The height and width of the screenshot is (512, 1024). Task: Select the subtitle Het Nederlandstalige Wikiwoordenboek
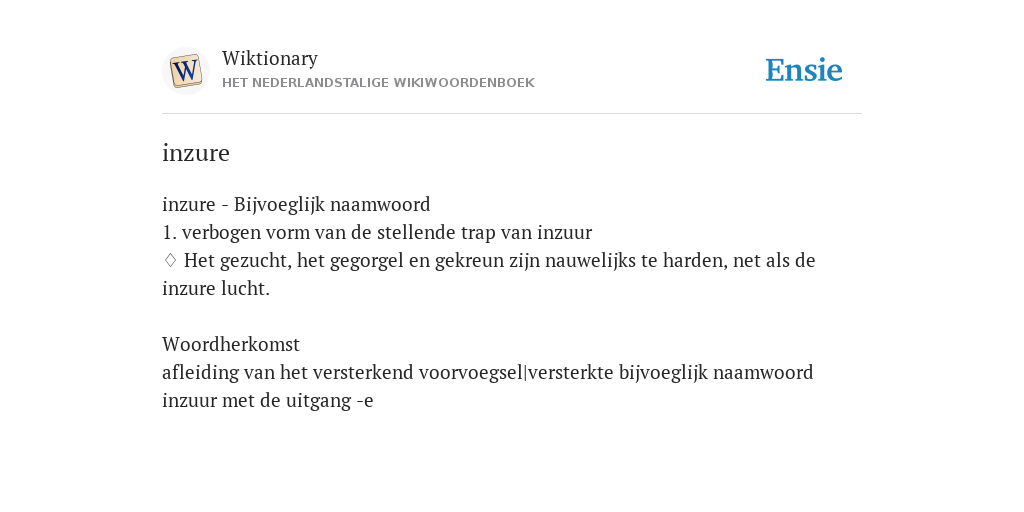[378, 83]
